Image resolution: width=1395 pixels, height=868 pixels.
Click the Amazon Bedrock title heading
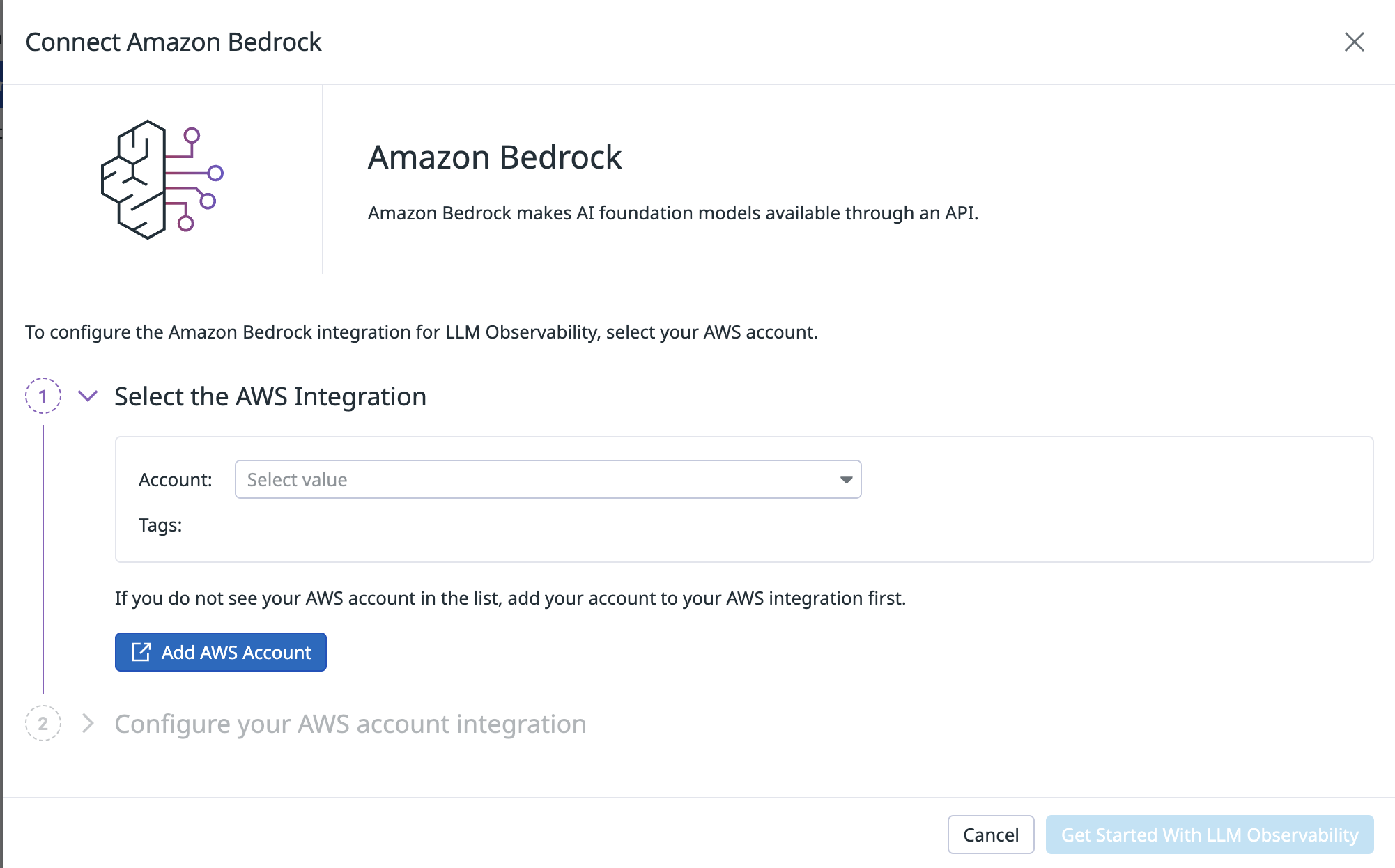(495, 157)
